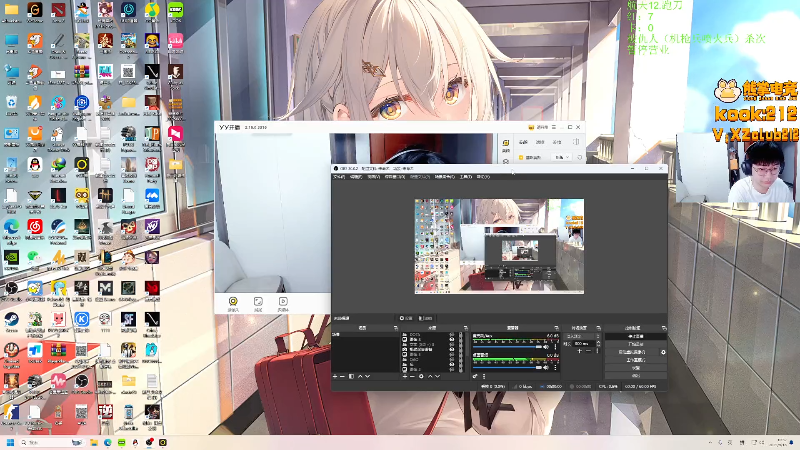Open Microsoft Edge from the taskbar
This screenshot has height=450, width=800.
[108, 442]
